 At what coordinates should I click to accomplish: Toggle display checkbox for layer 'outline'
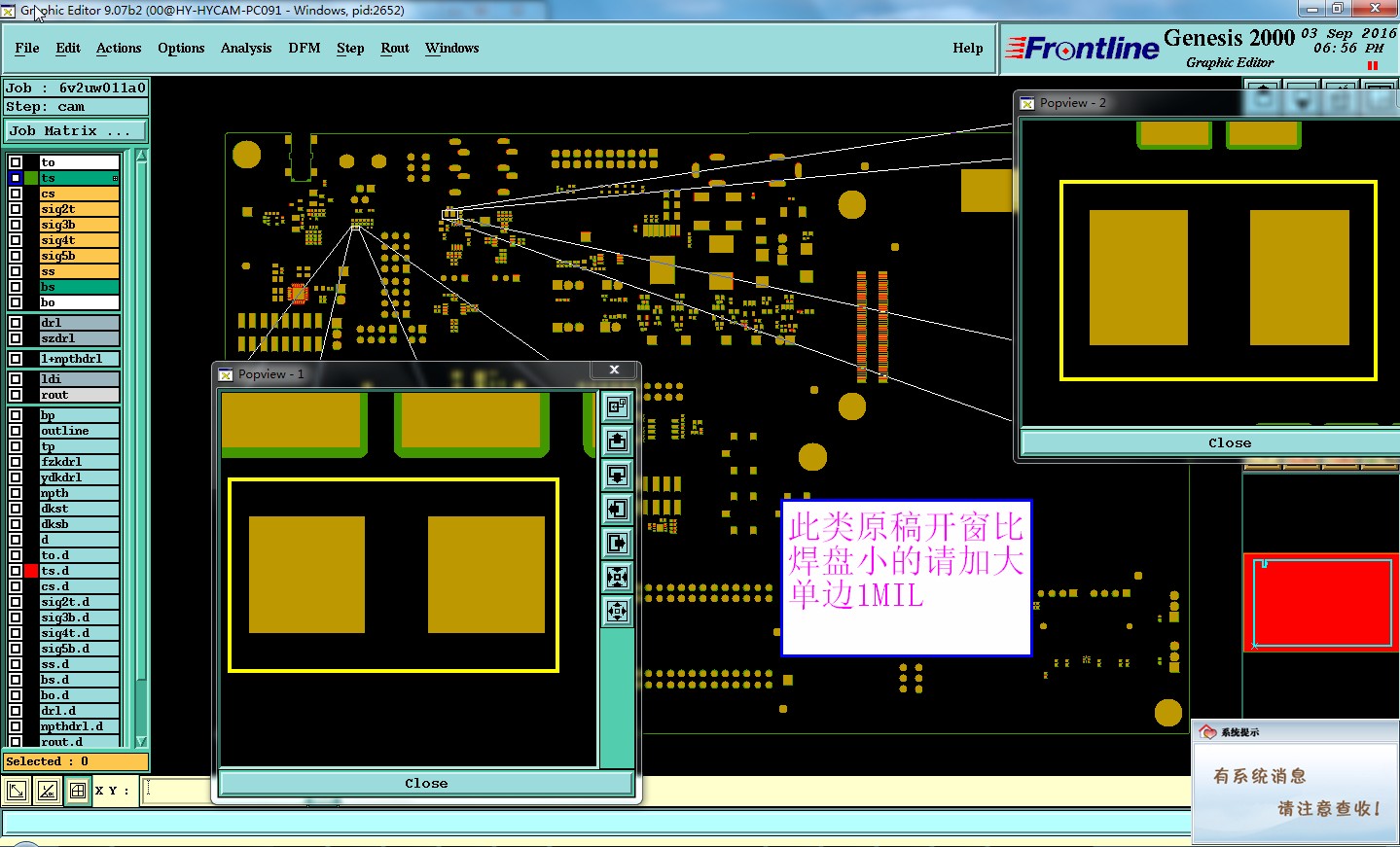[x=16, y=431]
